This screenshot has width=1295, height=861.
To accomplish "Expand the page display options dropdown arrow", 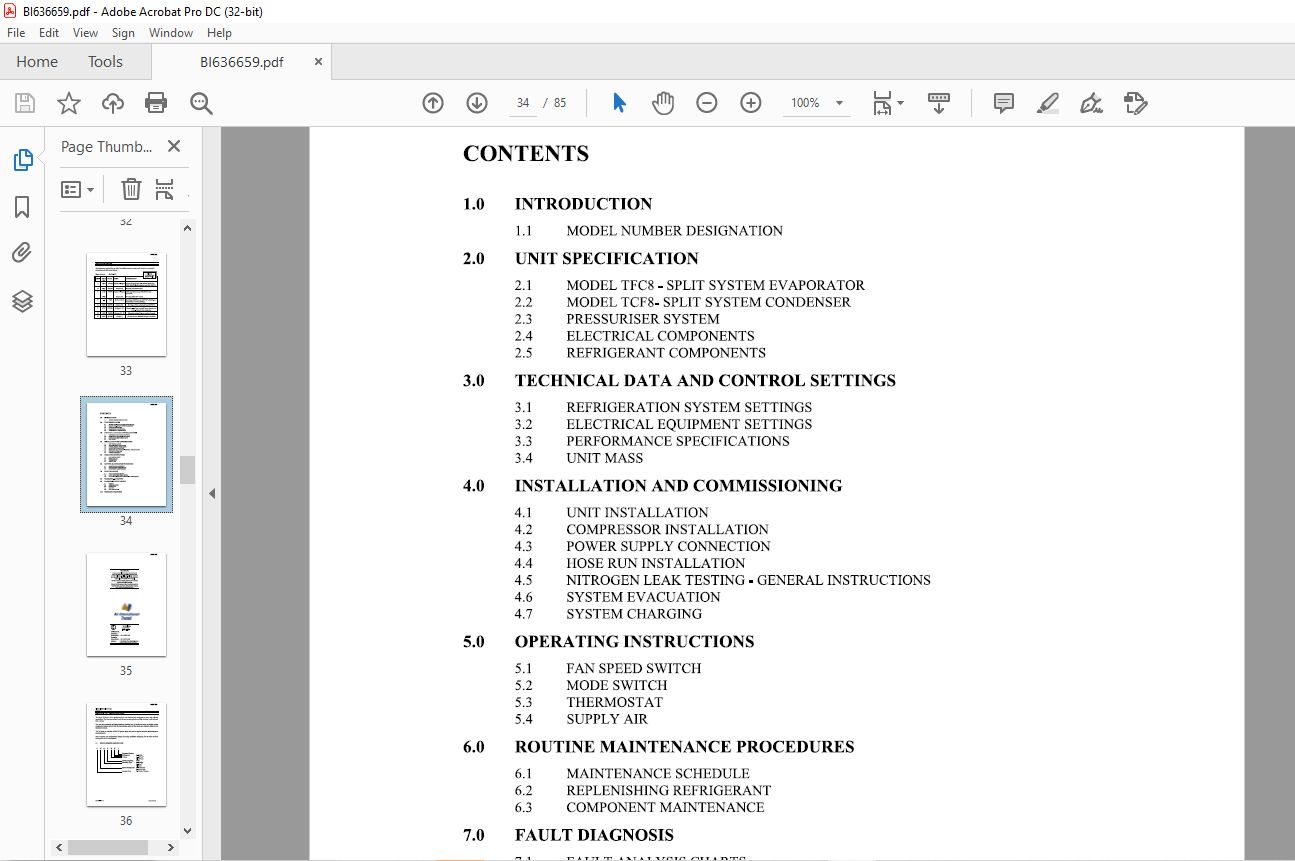I will tap(900, 103).
